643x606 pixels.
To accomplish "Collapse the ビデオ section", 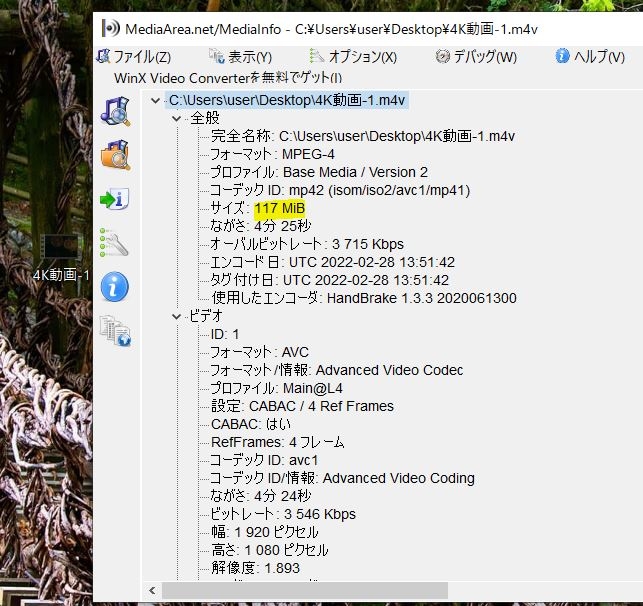I will pos(177,317).
